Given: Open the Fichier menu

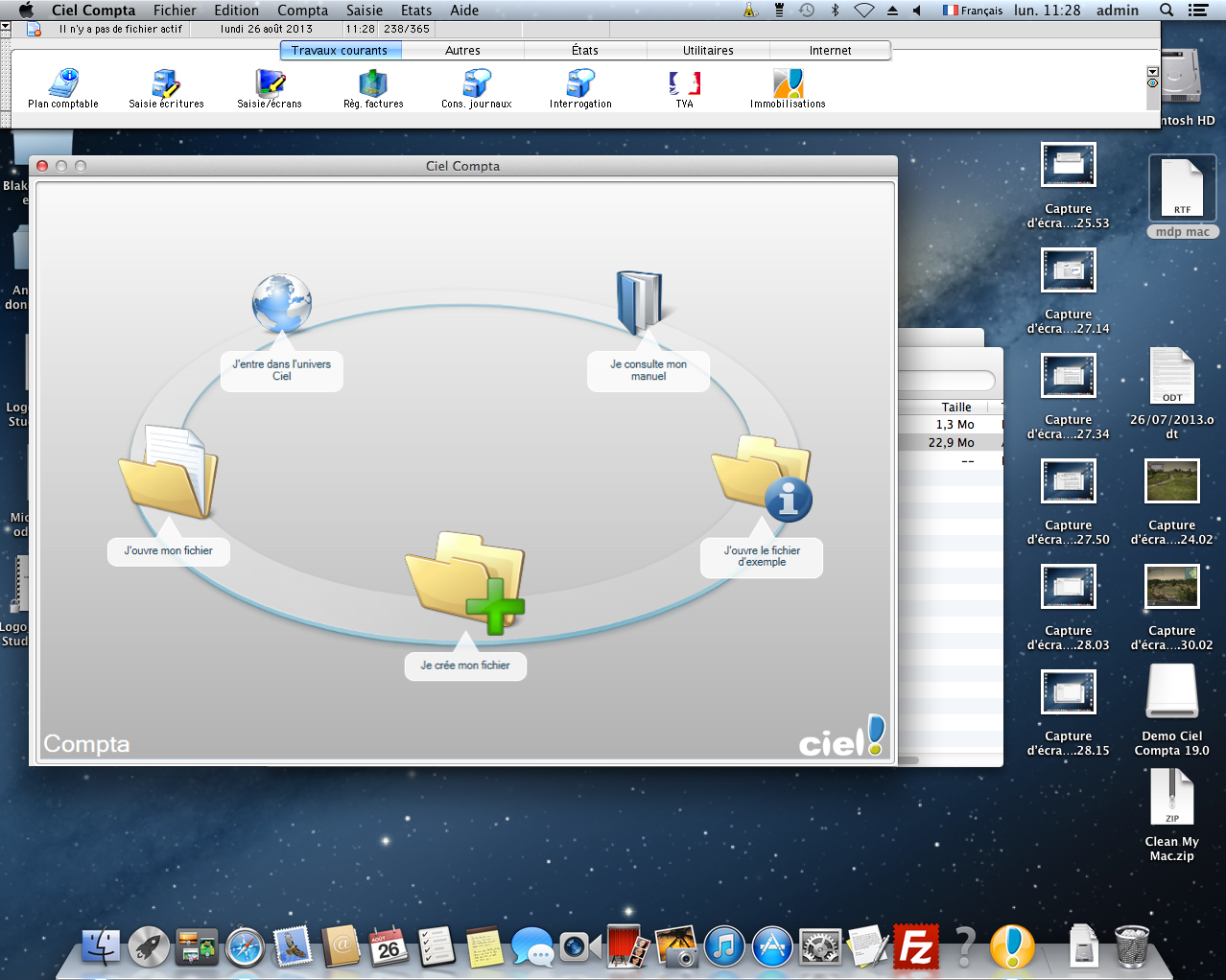Looking at the screenshot, I should (175, 11).
